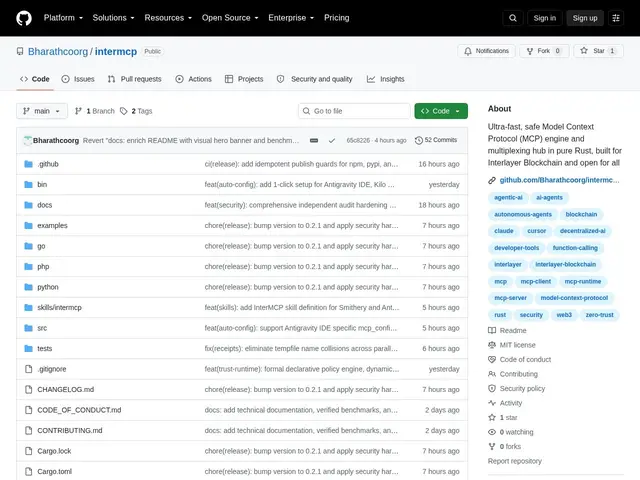Switch to the Projects tab

[244, 79]
